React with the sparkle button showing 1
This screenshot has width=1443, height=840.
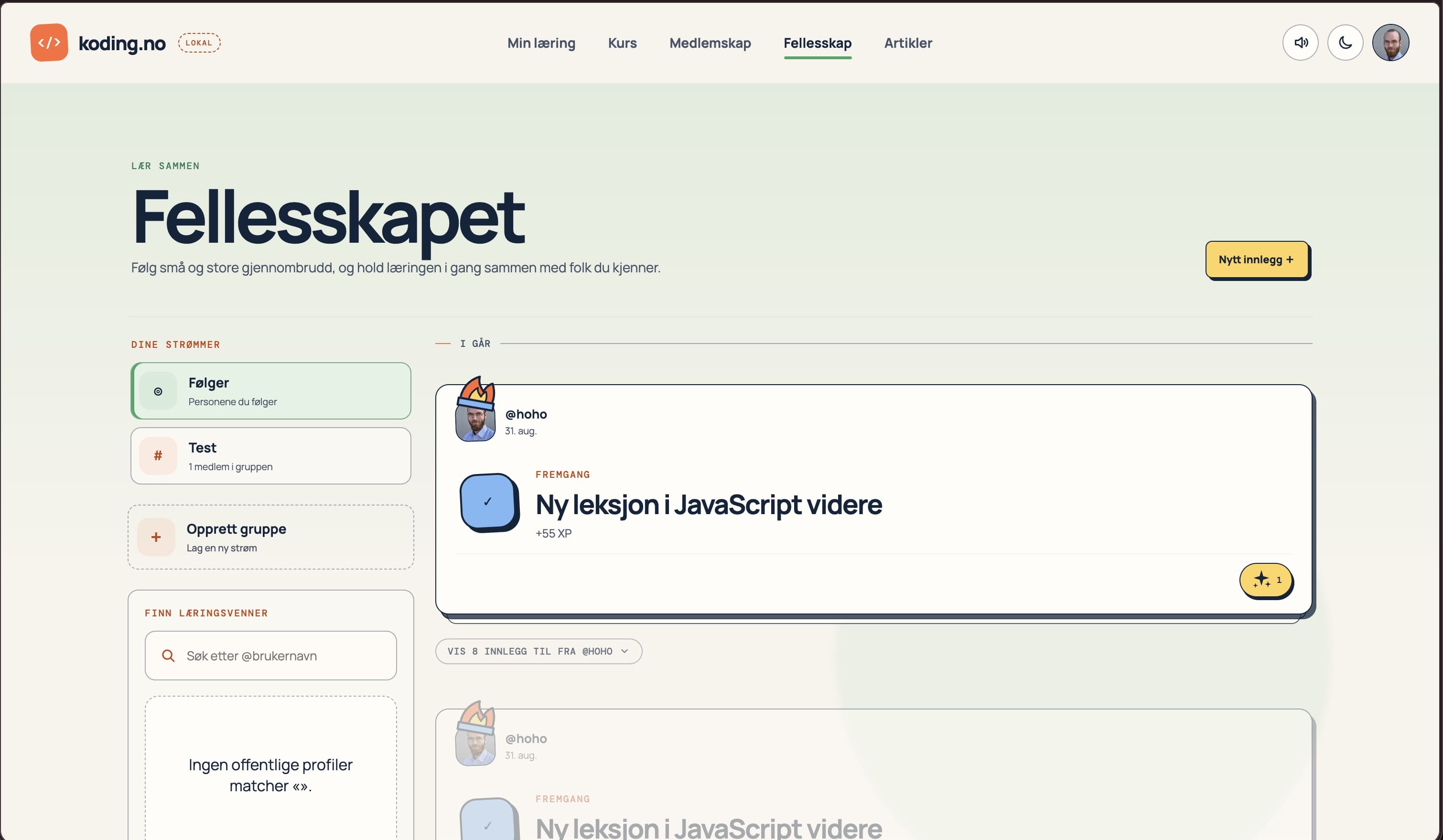pos(1265,580)
